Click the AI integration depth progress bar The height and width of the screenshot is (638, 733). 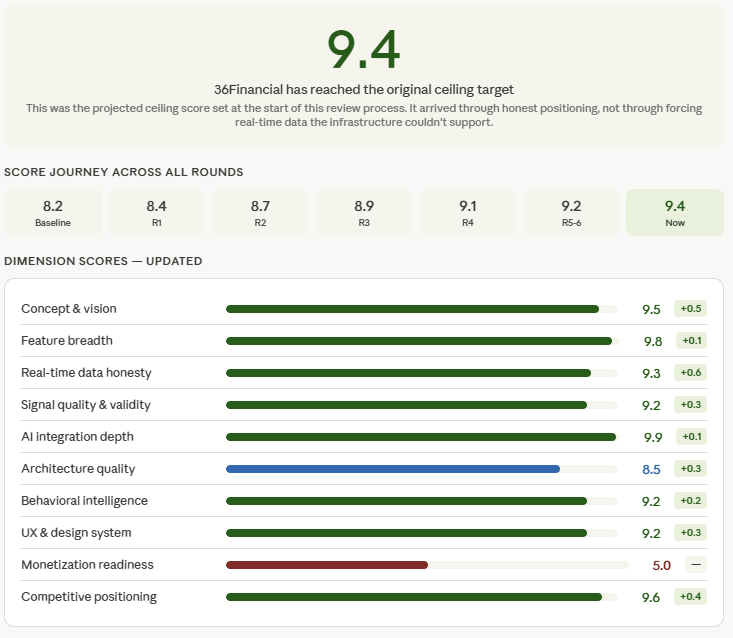click(x=423, y=437)
